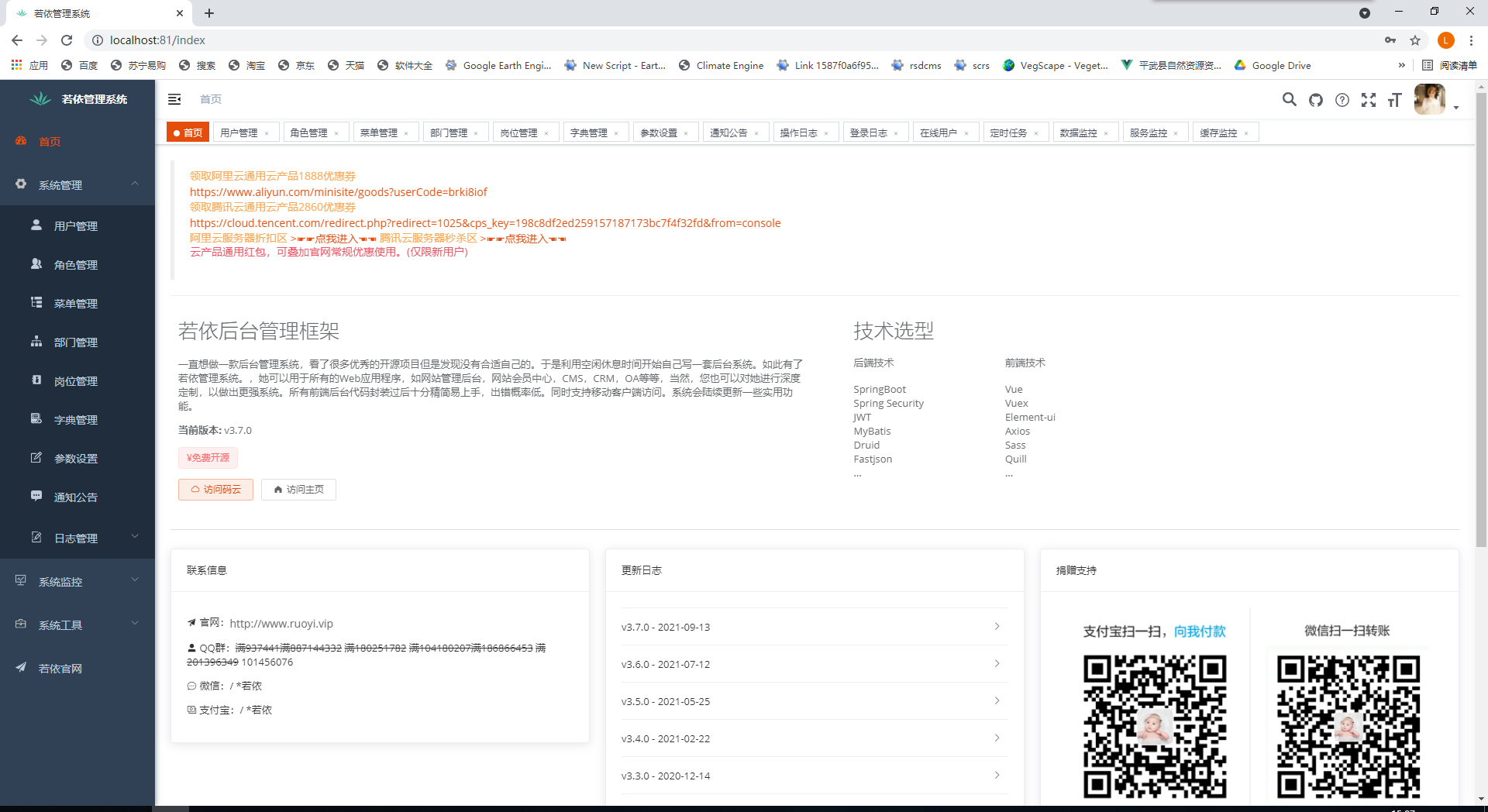Open the search icon in top navbar

tap(1289, 100)
